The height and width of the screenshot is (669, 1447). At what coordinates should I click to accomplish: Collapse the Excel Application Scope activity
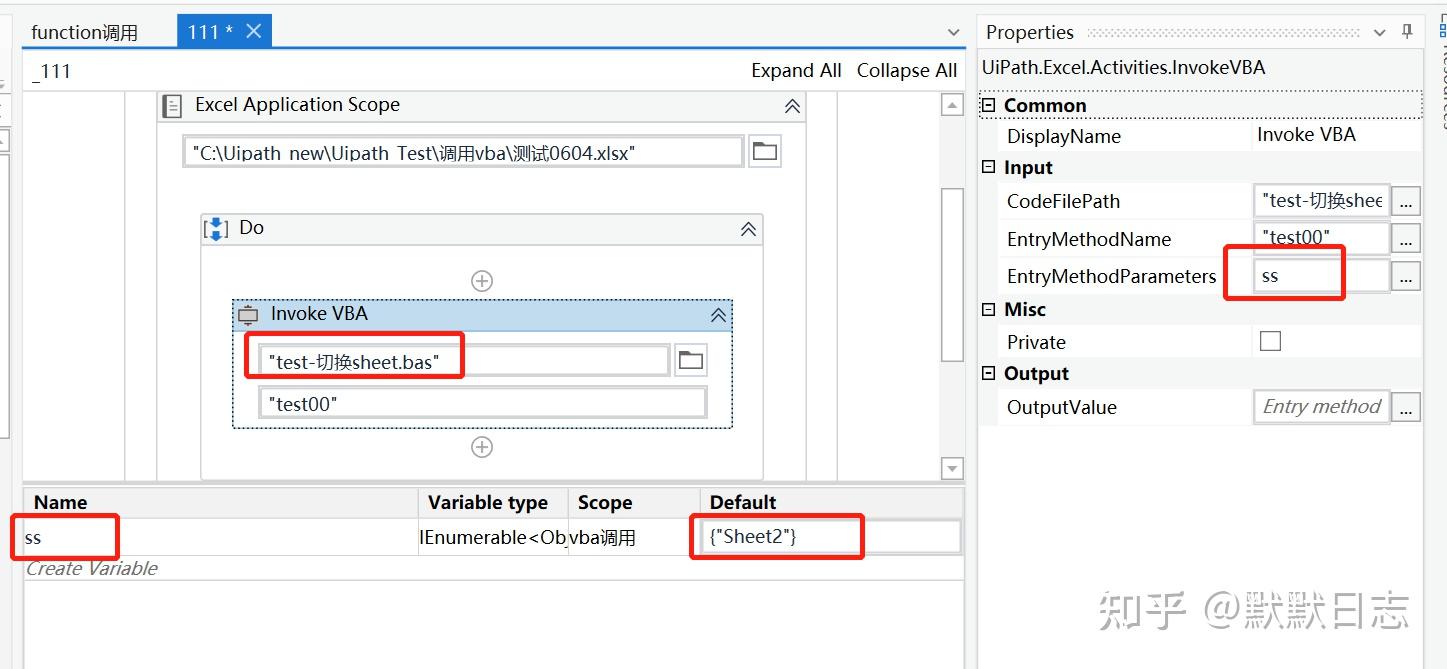(792, 104)
